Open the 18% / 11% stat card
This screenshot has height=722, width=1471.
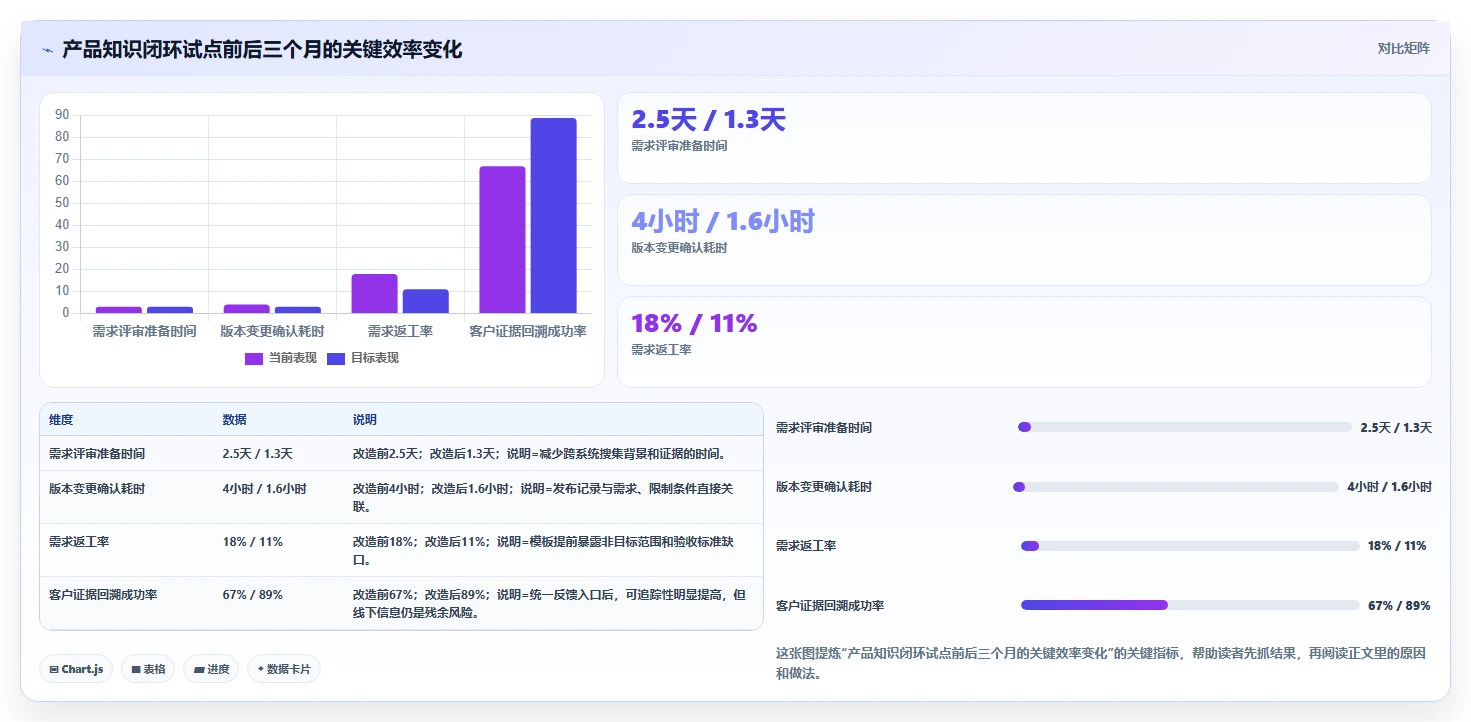point(1024,342)
